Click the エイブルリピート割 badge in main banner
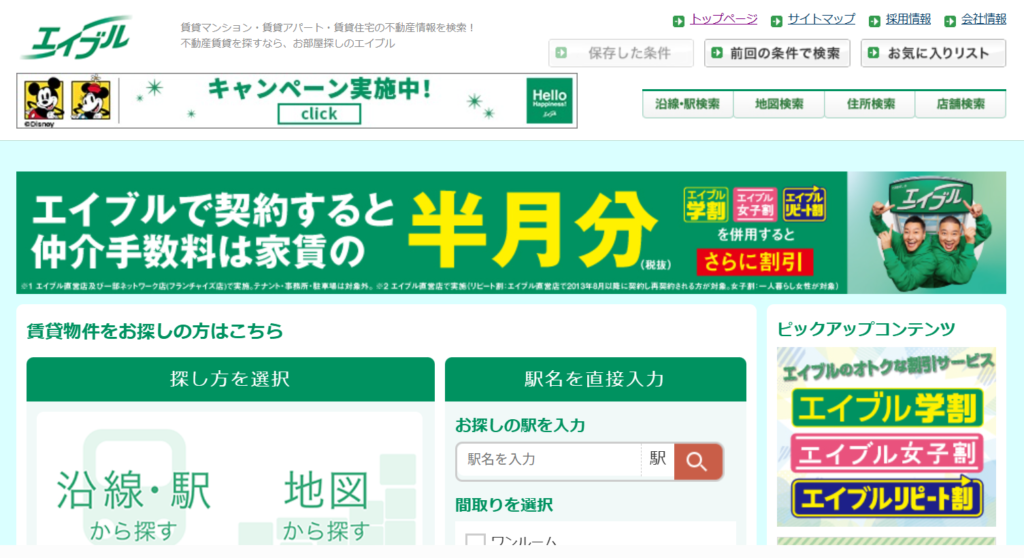Viewport: 1024px width, 558px height. pyautogui.click(x=804, y=205)
